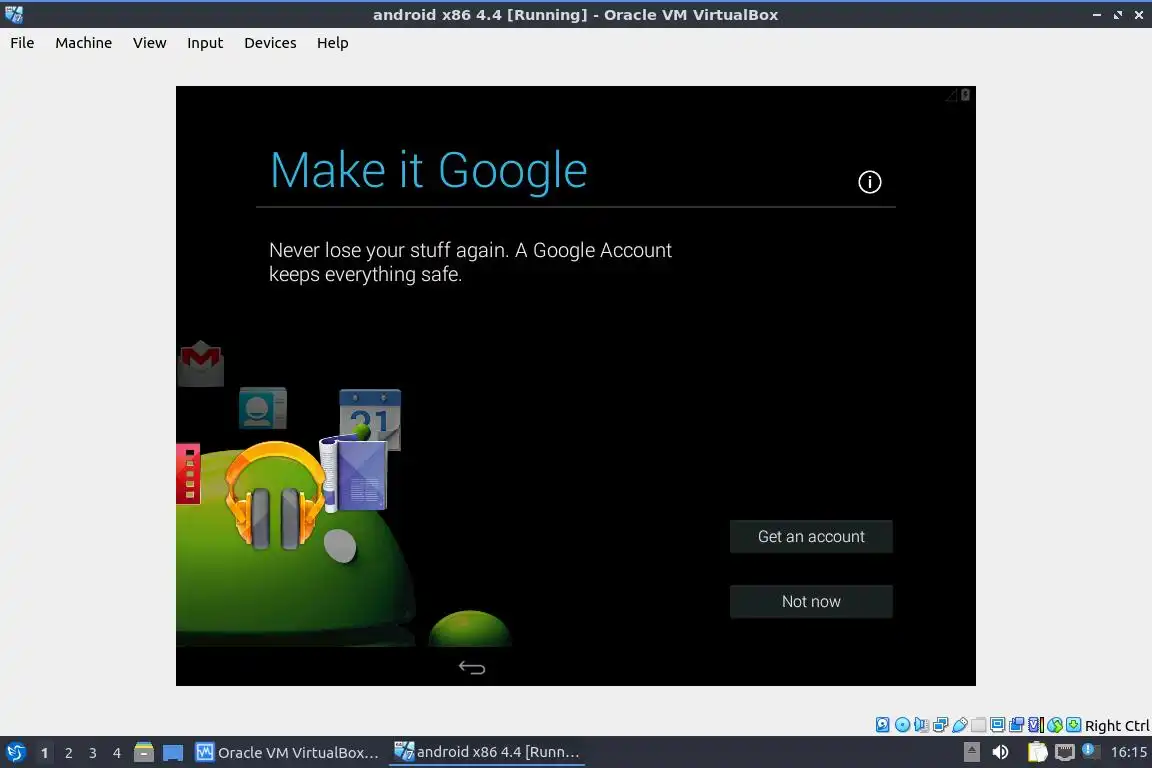Open the Machine menu
Image resolution: width=1152 pixels, height=768 pixels.
(x=84, y=43)
